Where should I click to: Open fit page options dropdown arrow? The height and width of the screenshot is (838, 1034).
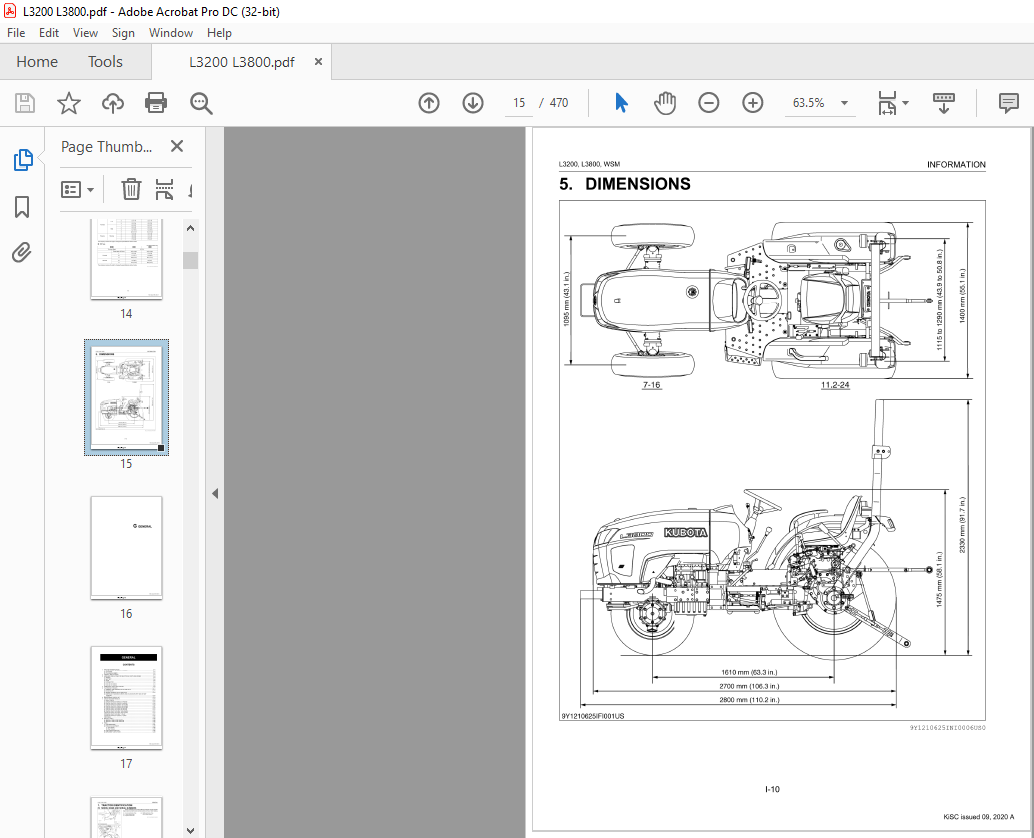[905, 103]
